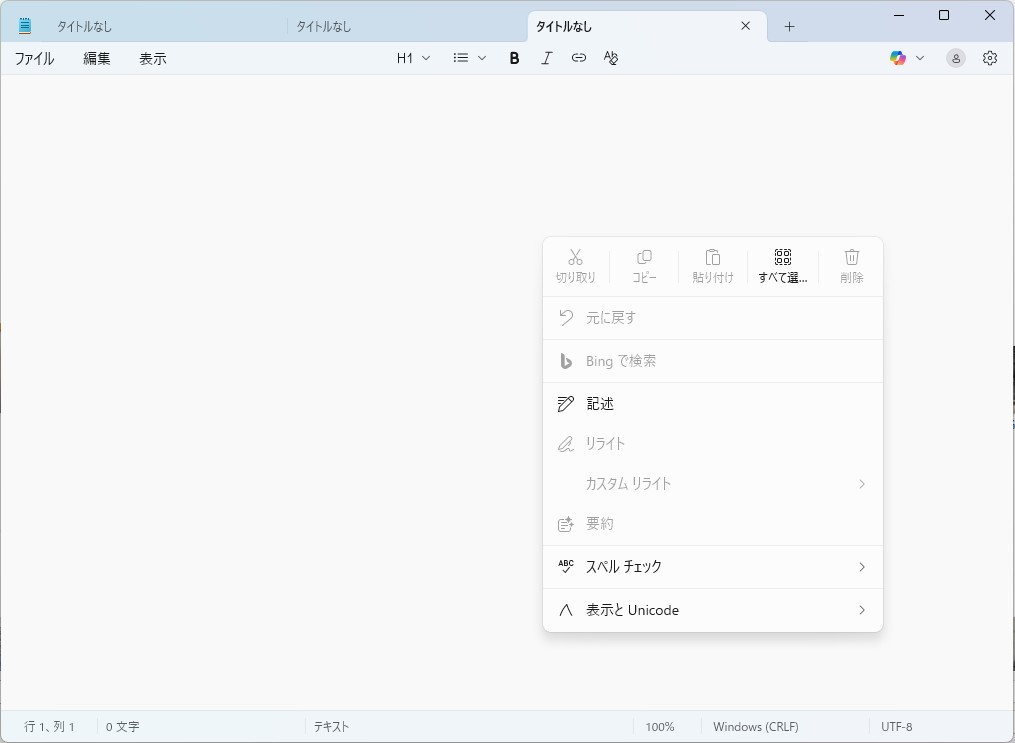Screen dimensions: 1015x743
Task: Open the ファイル menu
Action: [35, 58]
